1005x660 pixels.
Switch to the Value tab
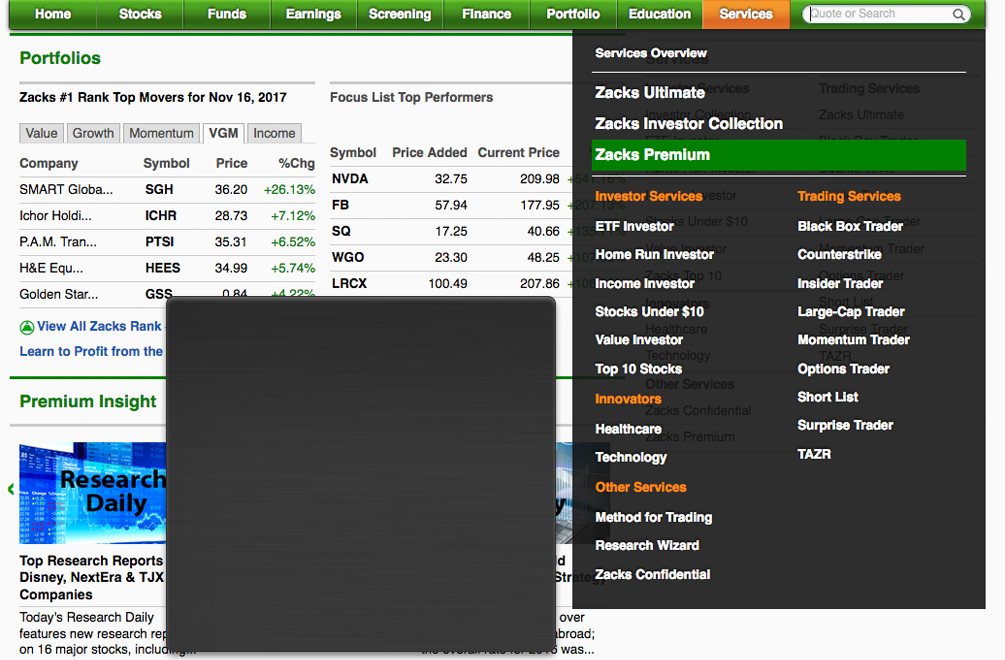click(x=42, y=133)
